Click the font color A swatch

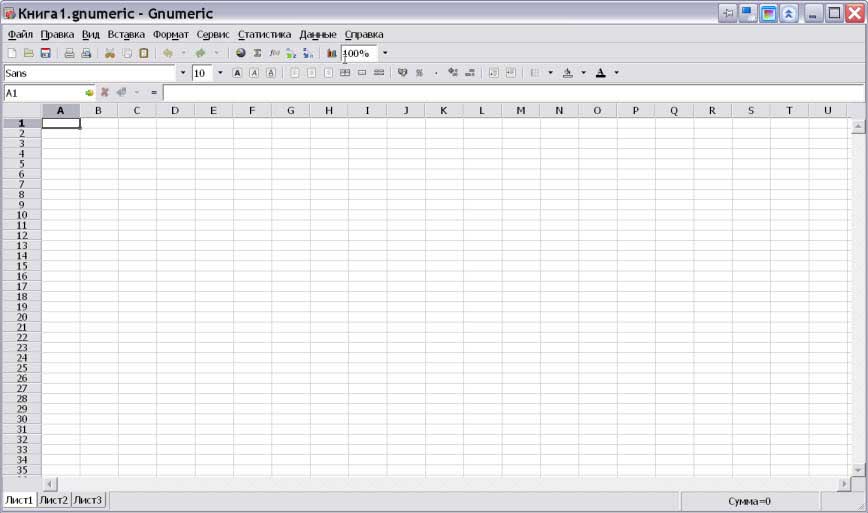[600, 73]
